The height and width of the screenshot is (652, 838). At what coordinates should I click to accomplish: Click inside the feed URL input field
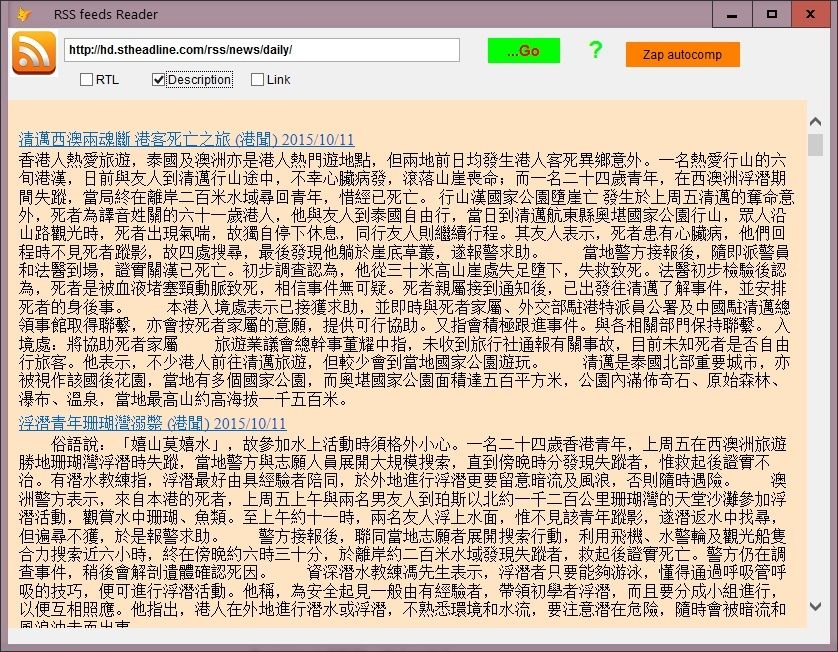pyautogui.click(x=260, y=49)
